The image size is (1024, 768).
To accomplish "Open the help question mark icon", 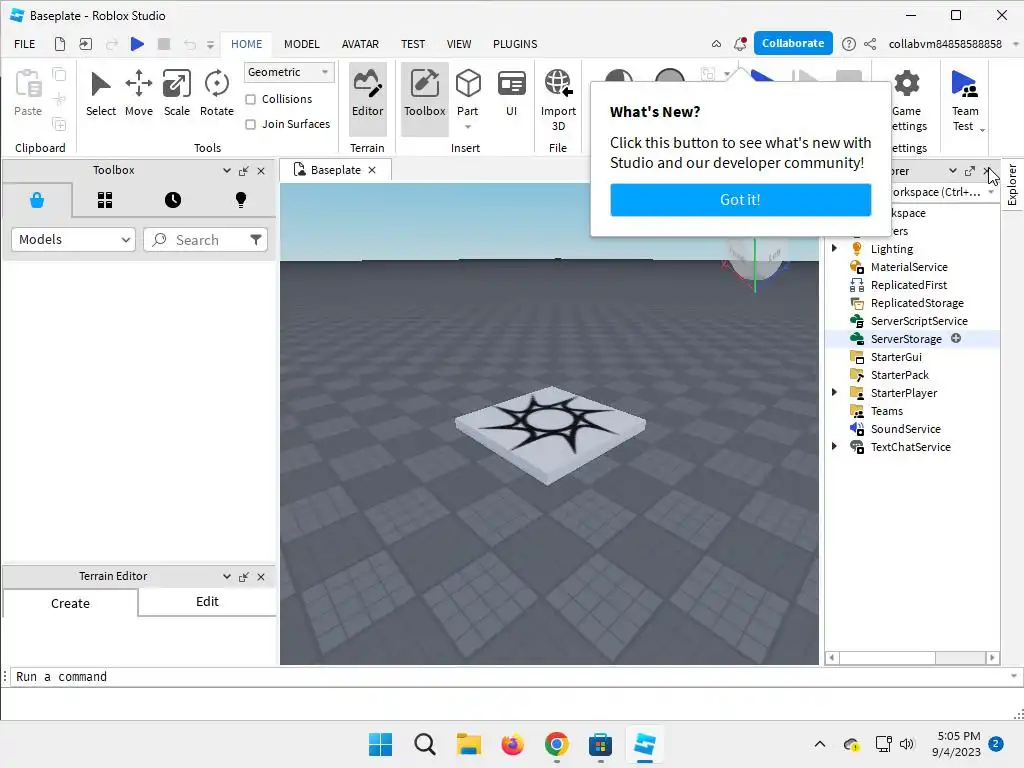I will pyautogui.click(x=848, y=44).
